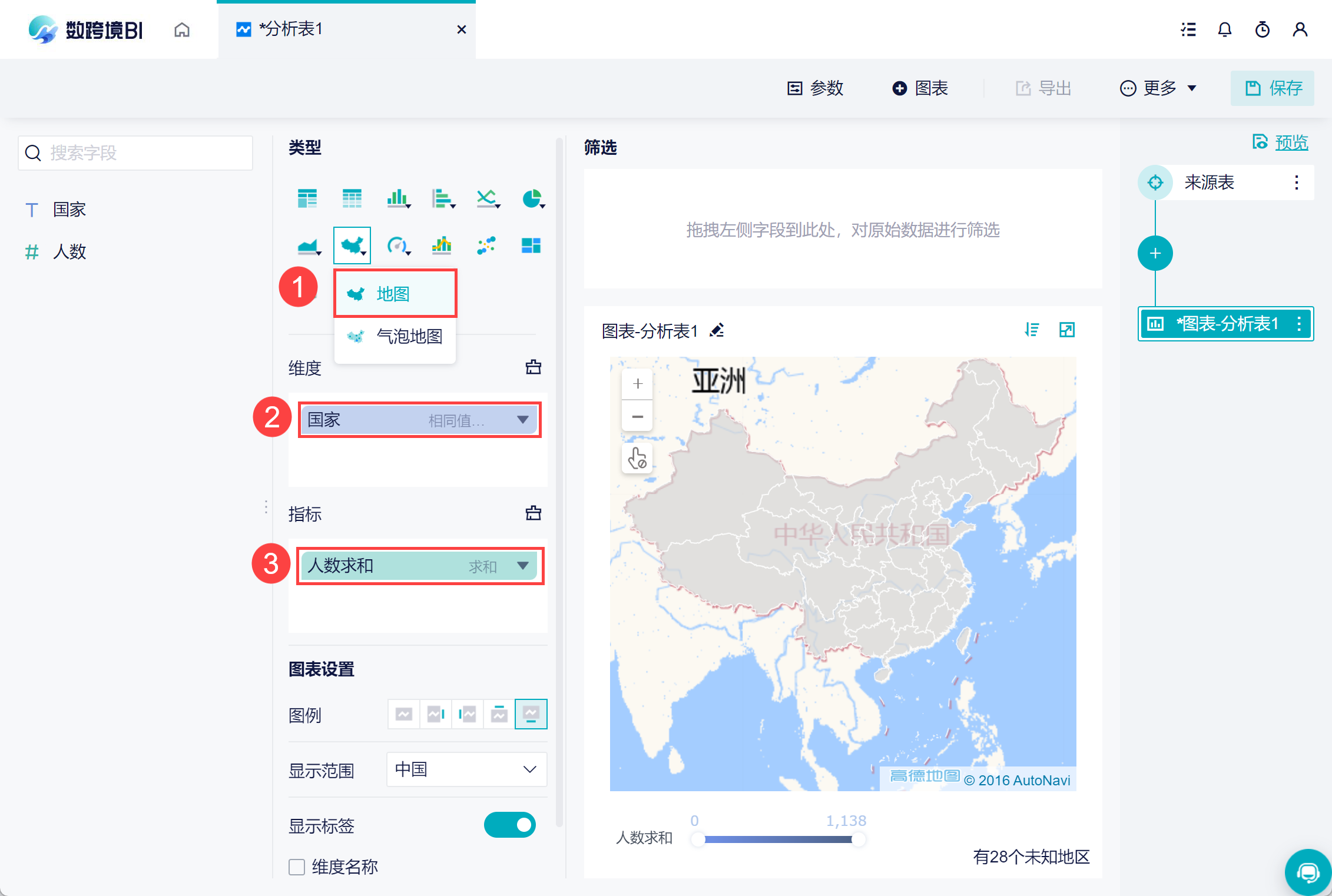Image resolution: width=1332 pixels, height=896 pixels.
Task: Choose the scatter plot chart type
Action: coord(486,245)
